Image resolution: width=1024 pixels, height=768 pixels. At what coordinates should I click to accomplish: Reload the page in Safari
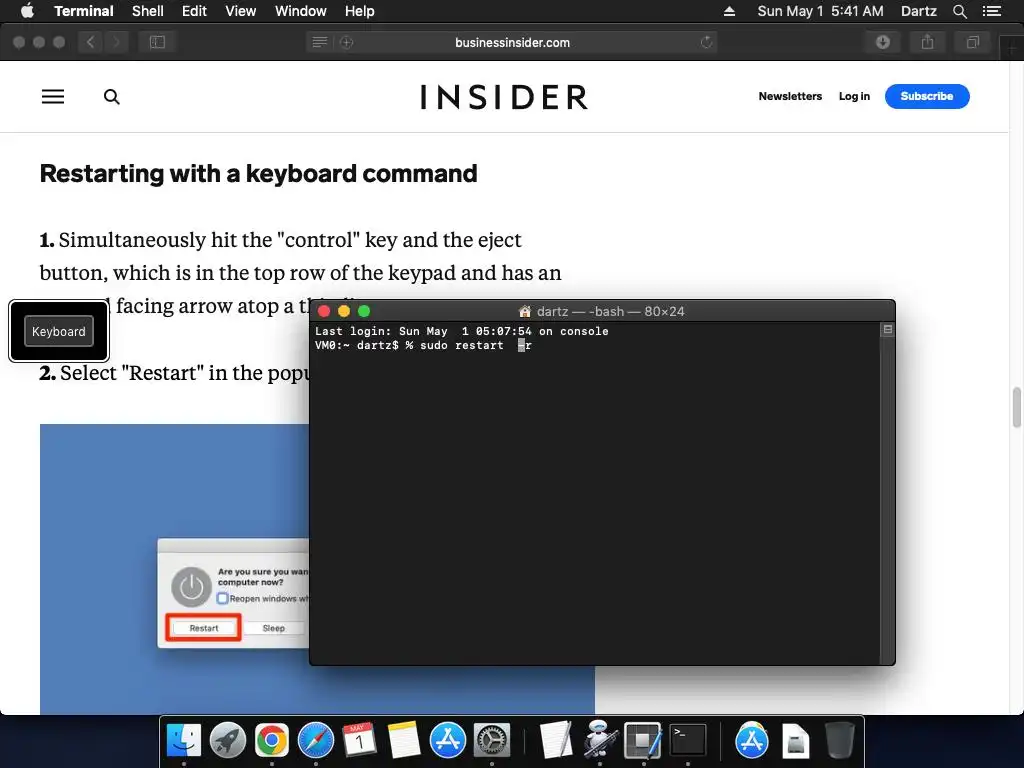[706, 42]
